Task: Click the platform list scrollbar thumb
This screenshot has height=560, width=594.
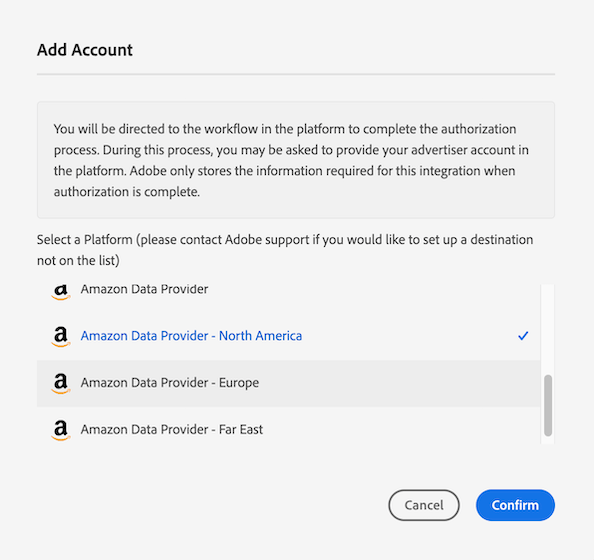Action: pos(548,405)
